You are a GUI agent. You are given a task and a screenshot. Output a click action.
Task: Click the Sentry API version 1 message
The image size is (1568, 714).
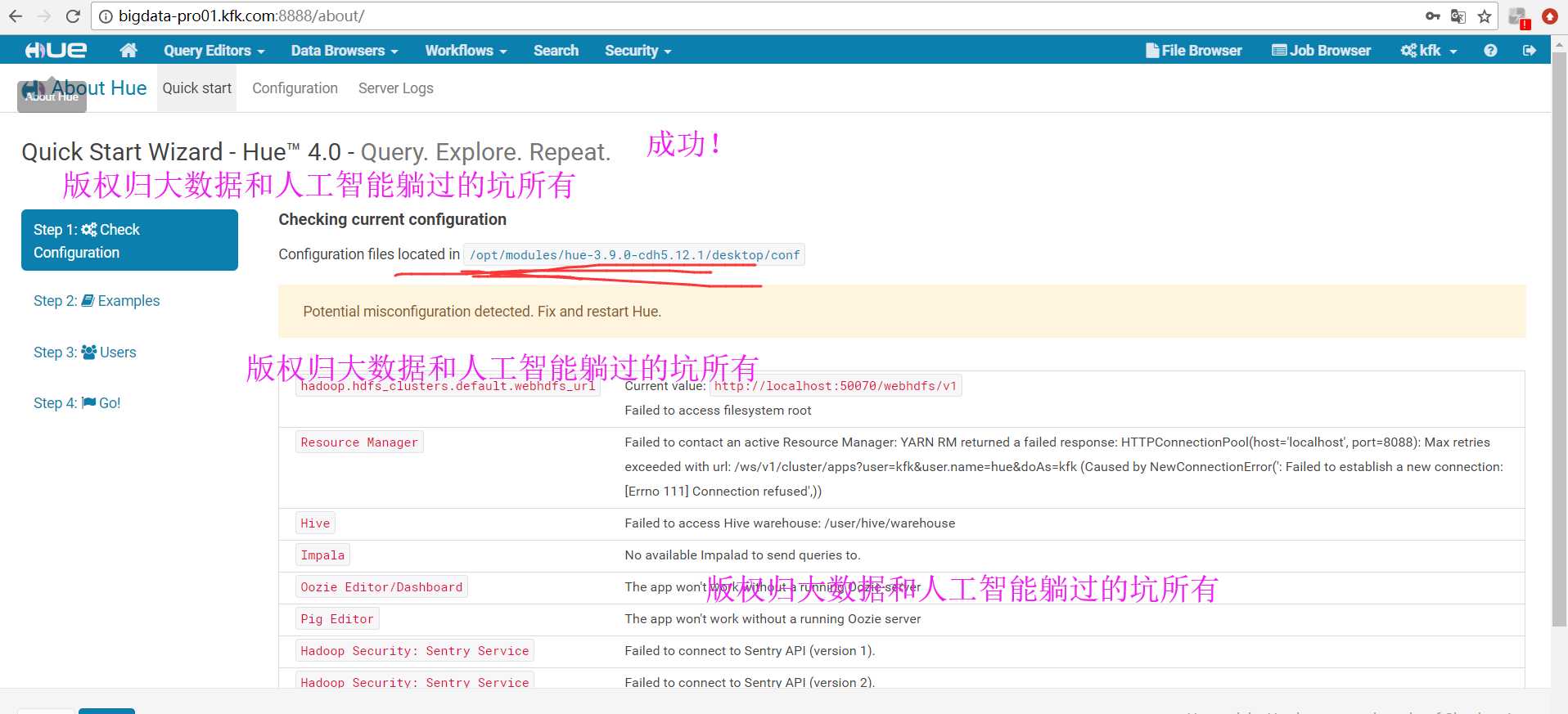point(750,651)
